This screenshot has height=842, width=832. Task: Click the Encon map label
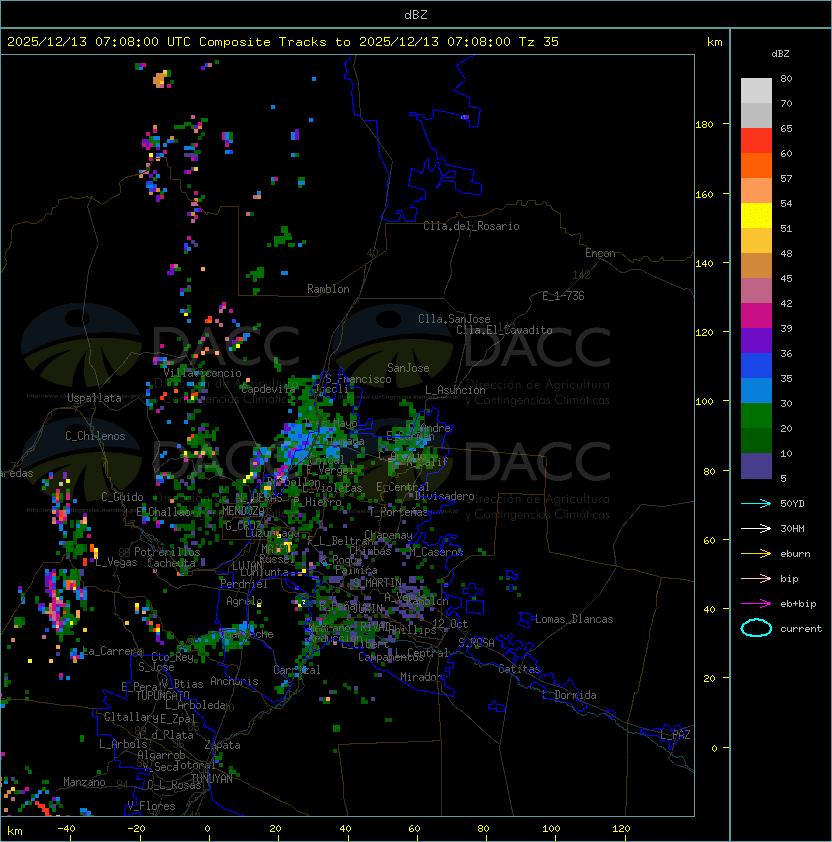pyautogui.click(x=600, y=253)
